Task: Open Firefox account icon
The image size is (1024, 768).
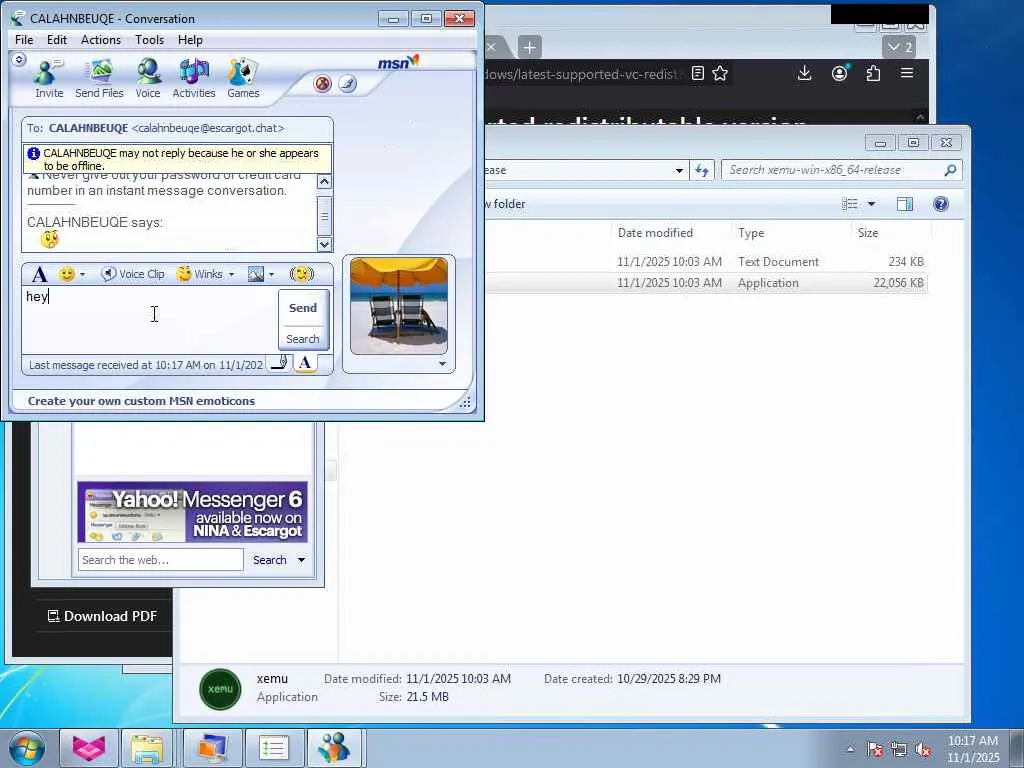Action: pos(840,73)
